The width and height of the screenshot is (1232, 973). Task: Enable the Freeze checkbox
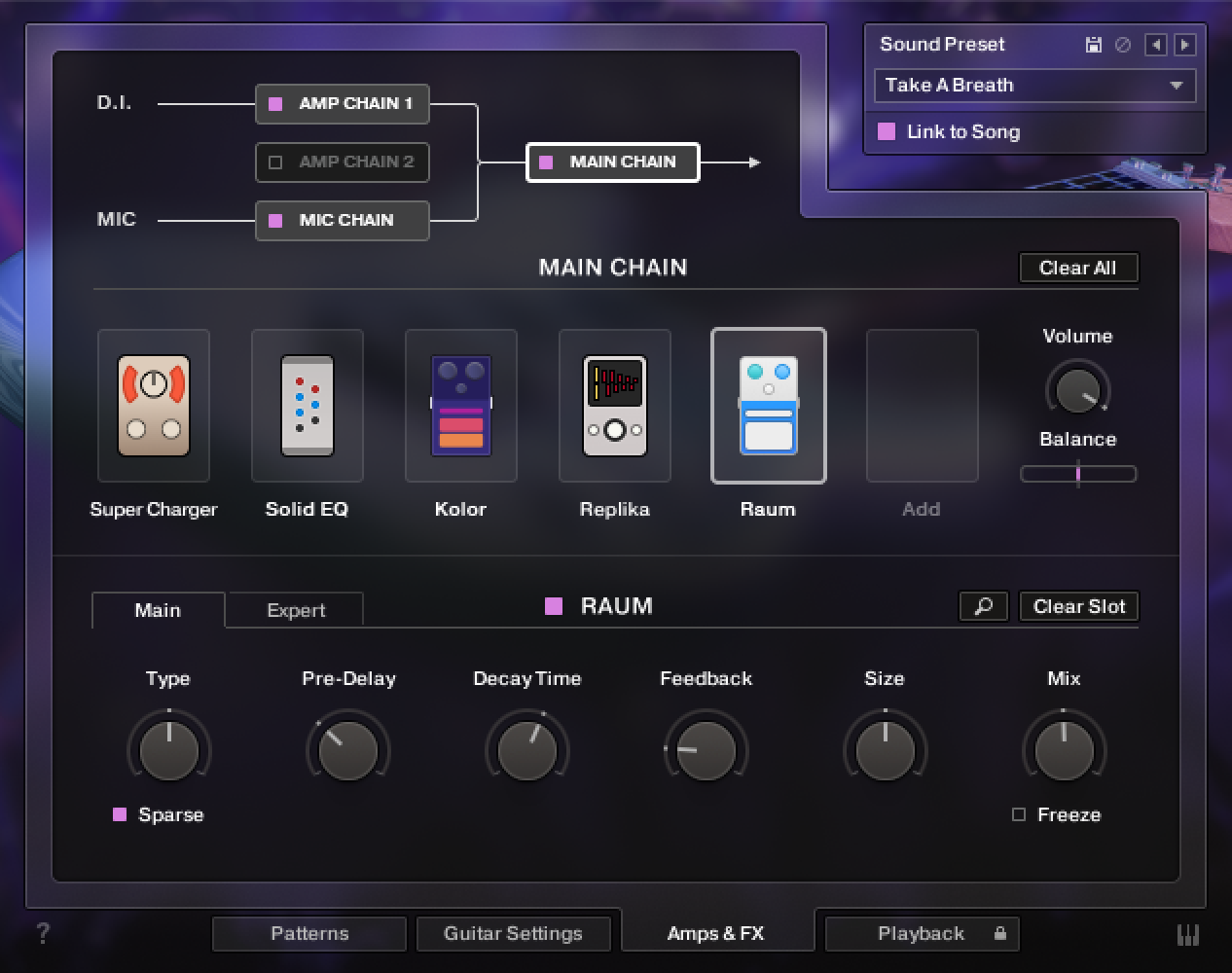point(1019,814)
